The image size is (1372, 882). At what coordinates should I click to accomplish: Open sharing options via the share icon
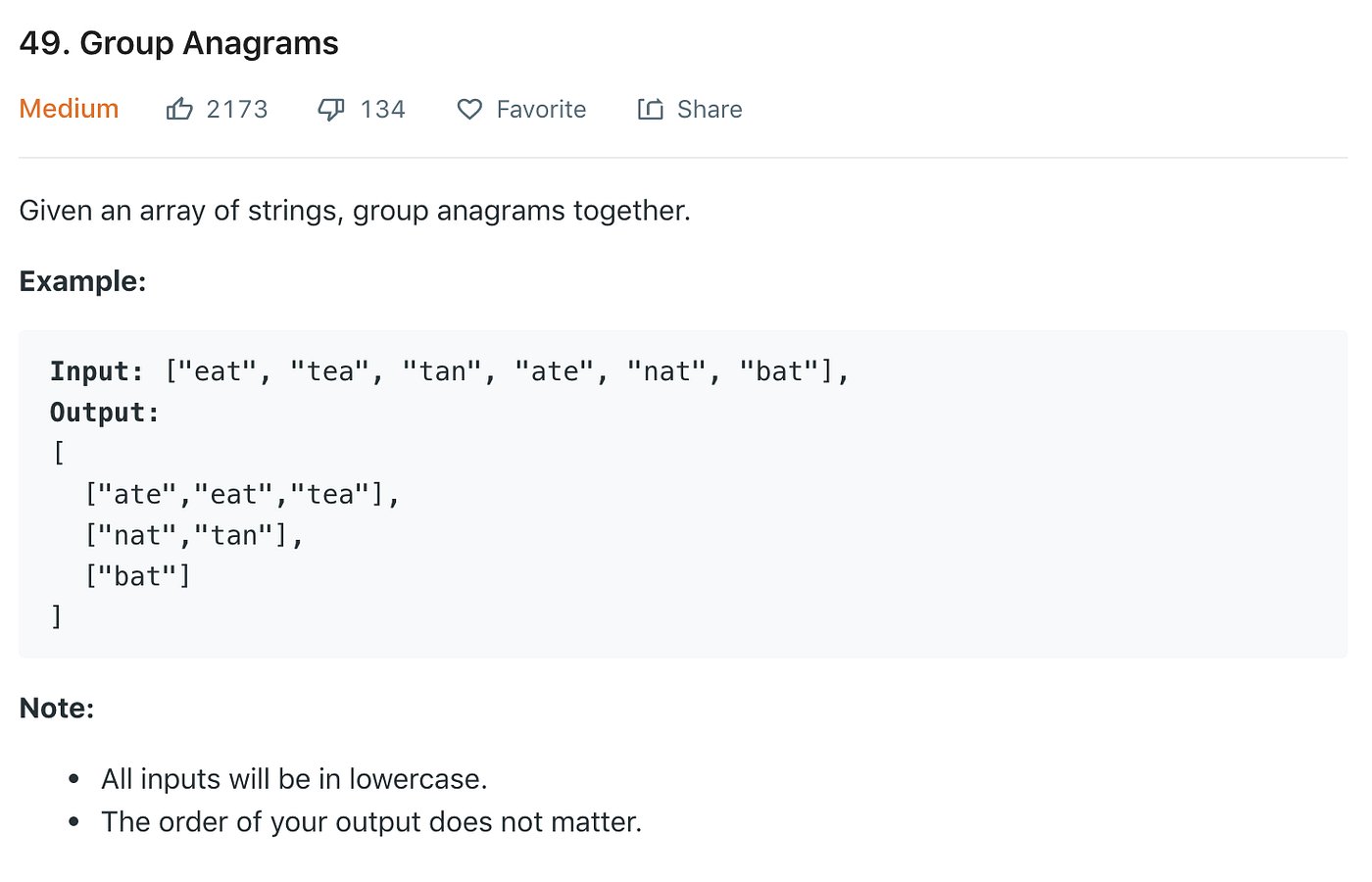[650, 109]
